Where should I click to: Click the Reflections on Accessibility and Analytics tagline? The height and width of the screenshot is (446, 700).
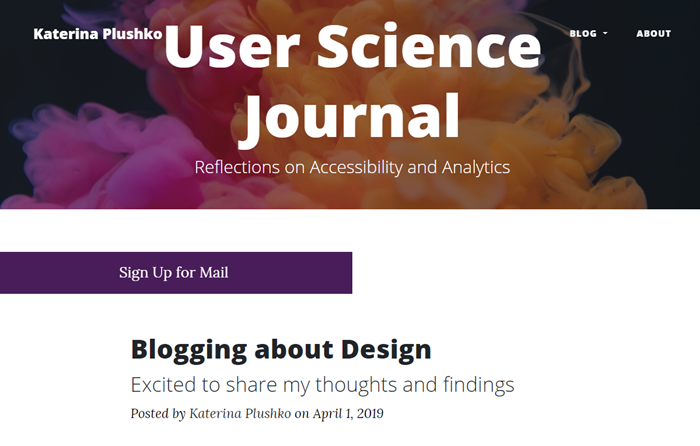[x=352, y=167]
